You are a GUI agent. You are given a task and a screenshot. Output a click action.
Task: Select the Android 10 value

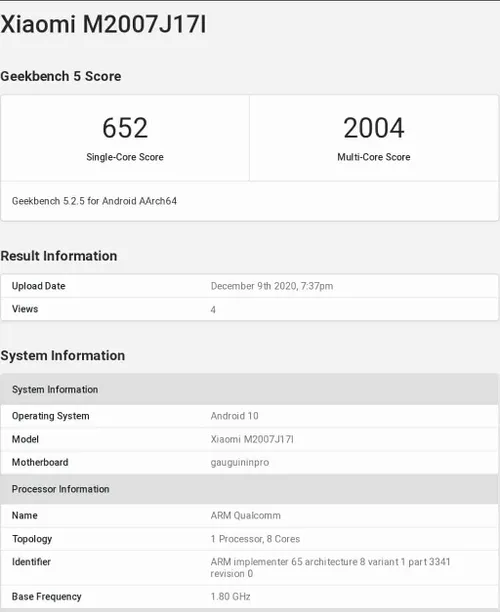tap(234, 416)
